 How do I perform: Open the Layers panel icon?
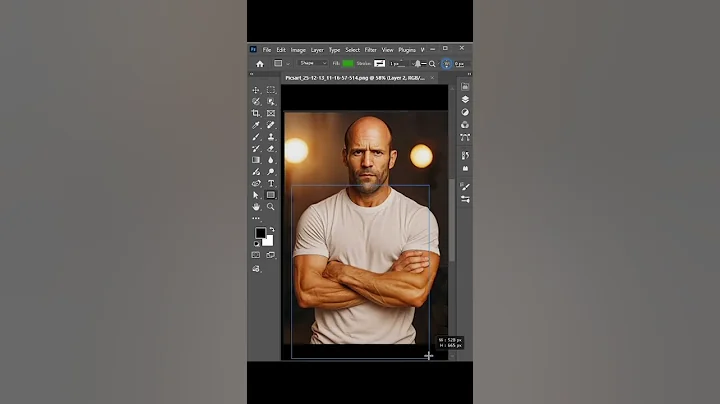pyautogui.click(x=465, y=99)
